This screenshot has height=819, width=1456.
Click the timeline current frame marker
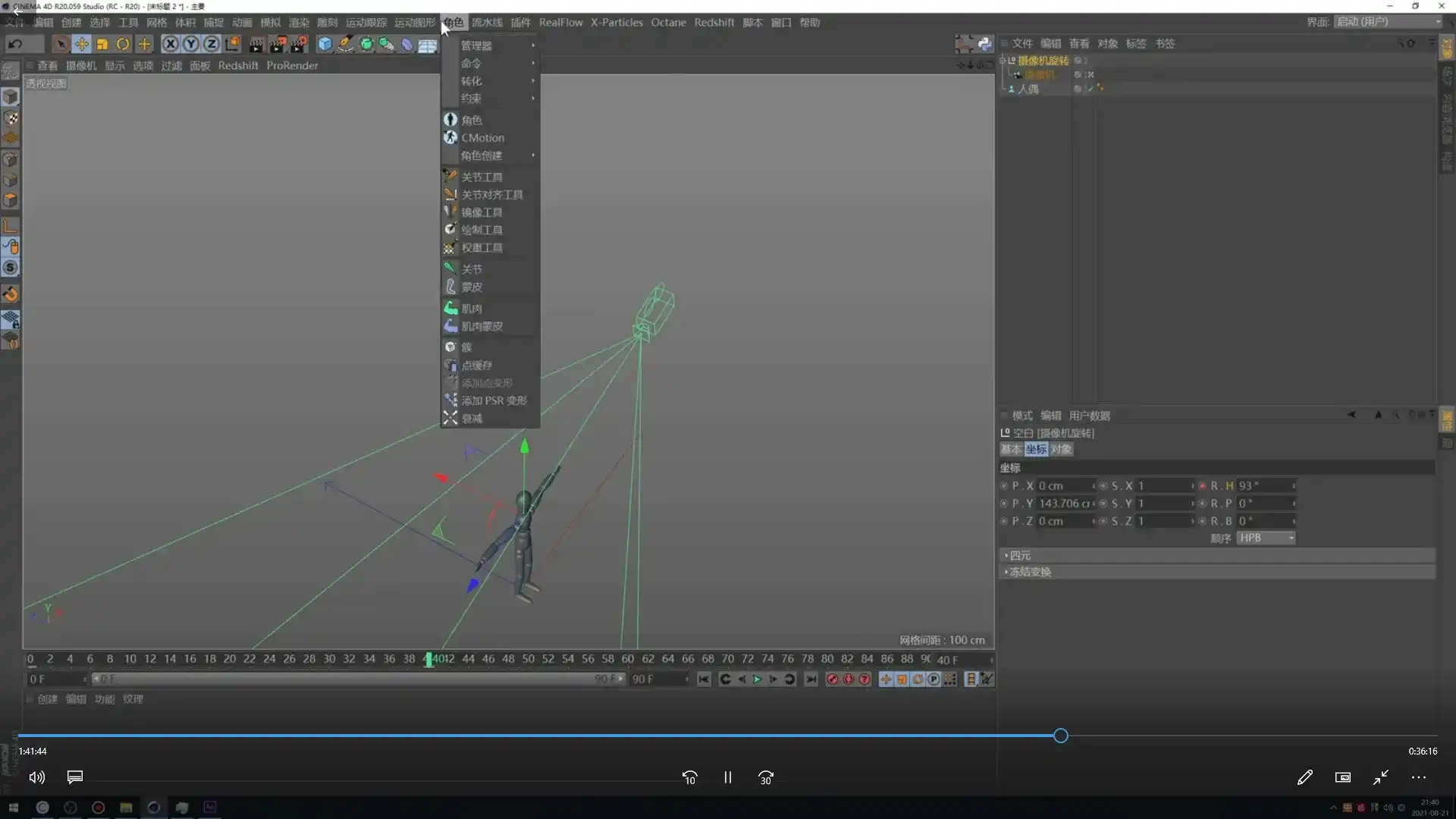click(x=428, y=660)
